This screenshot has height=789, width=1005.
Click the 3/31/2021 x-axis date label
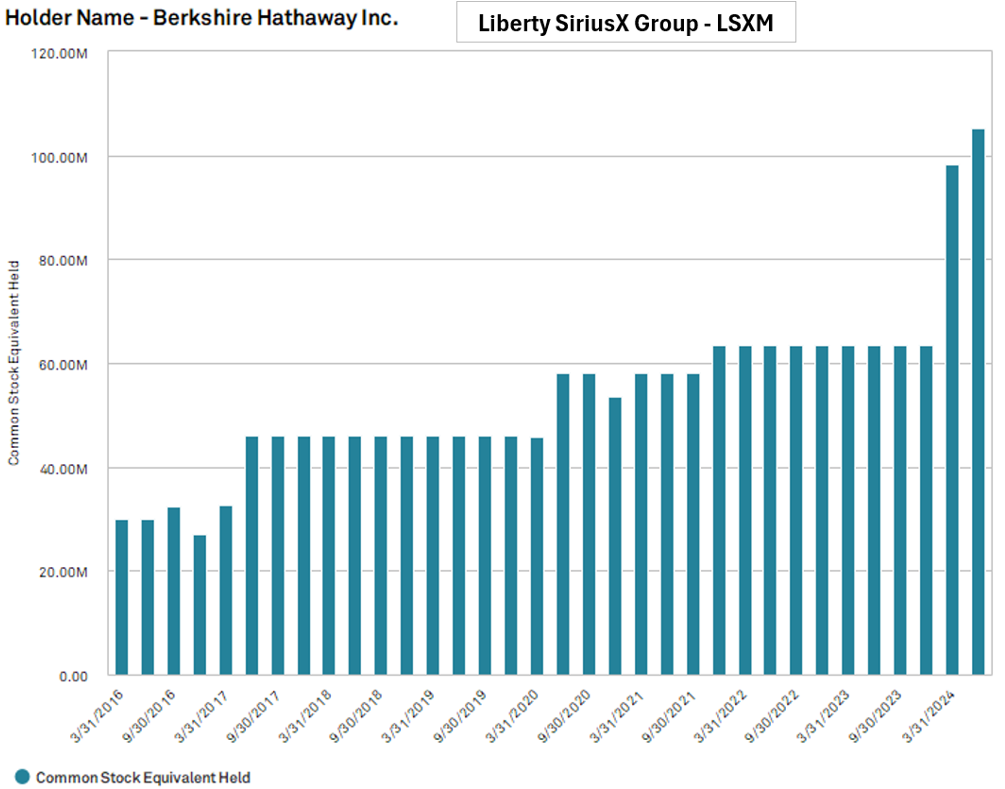tap(615, 717)
